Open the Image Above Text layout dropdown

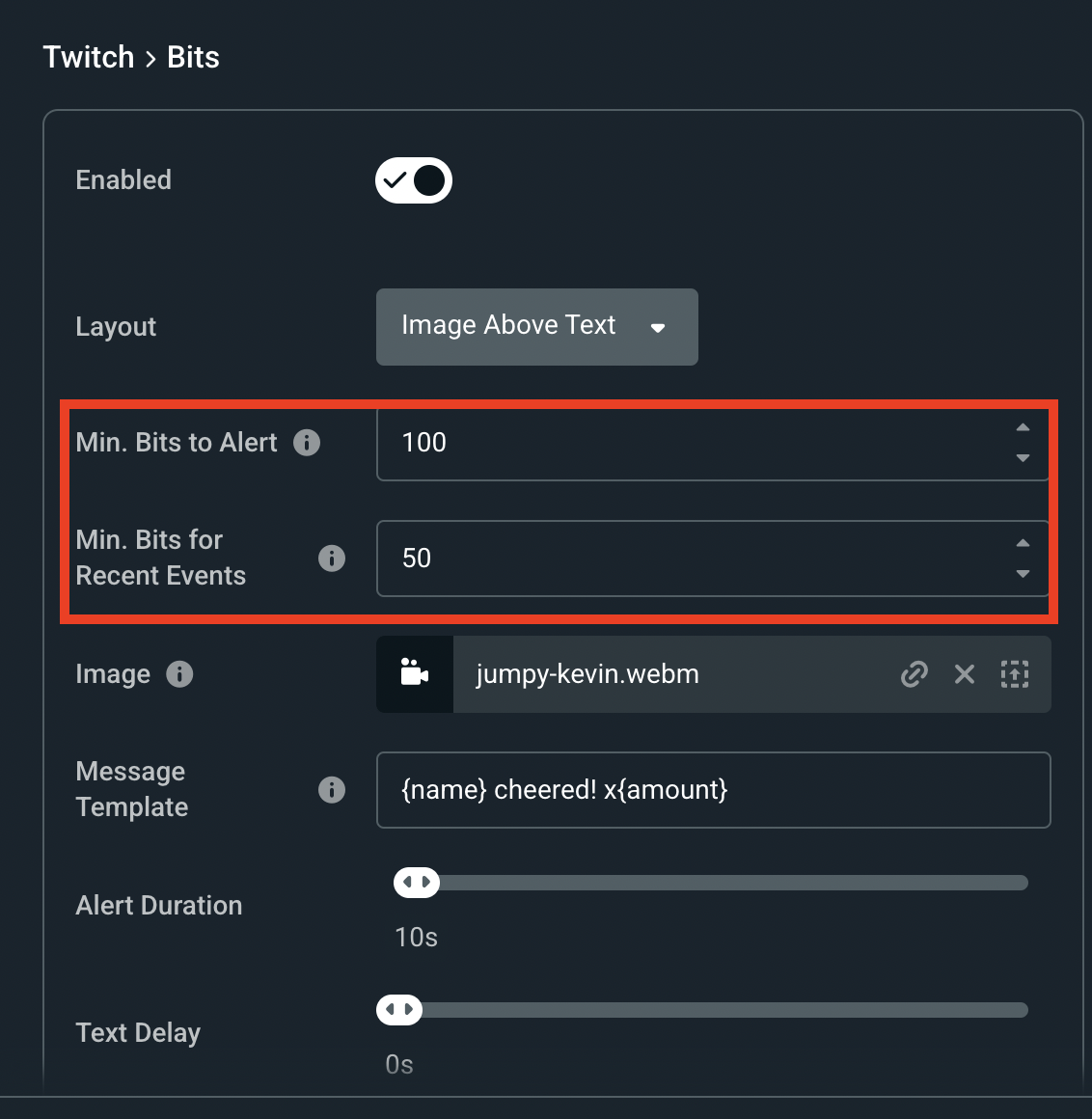pyautogui.click(x=536, y=327)
